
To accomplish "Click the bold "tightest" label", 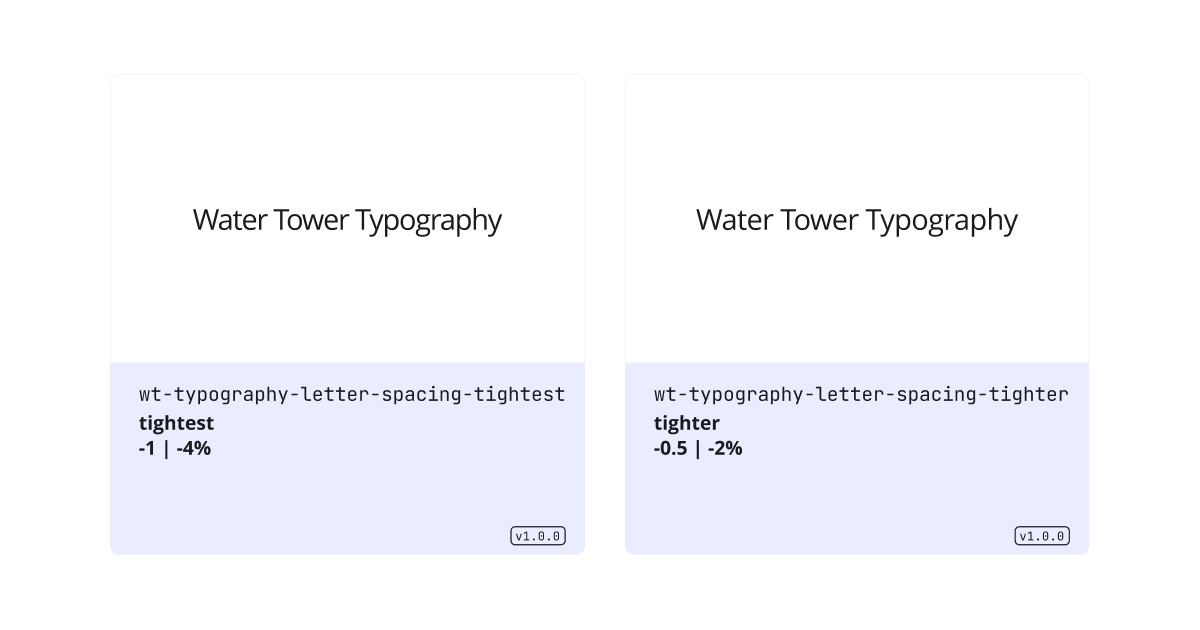I will click(176, 423).
